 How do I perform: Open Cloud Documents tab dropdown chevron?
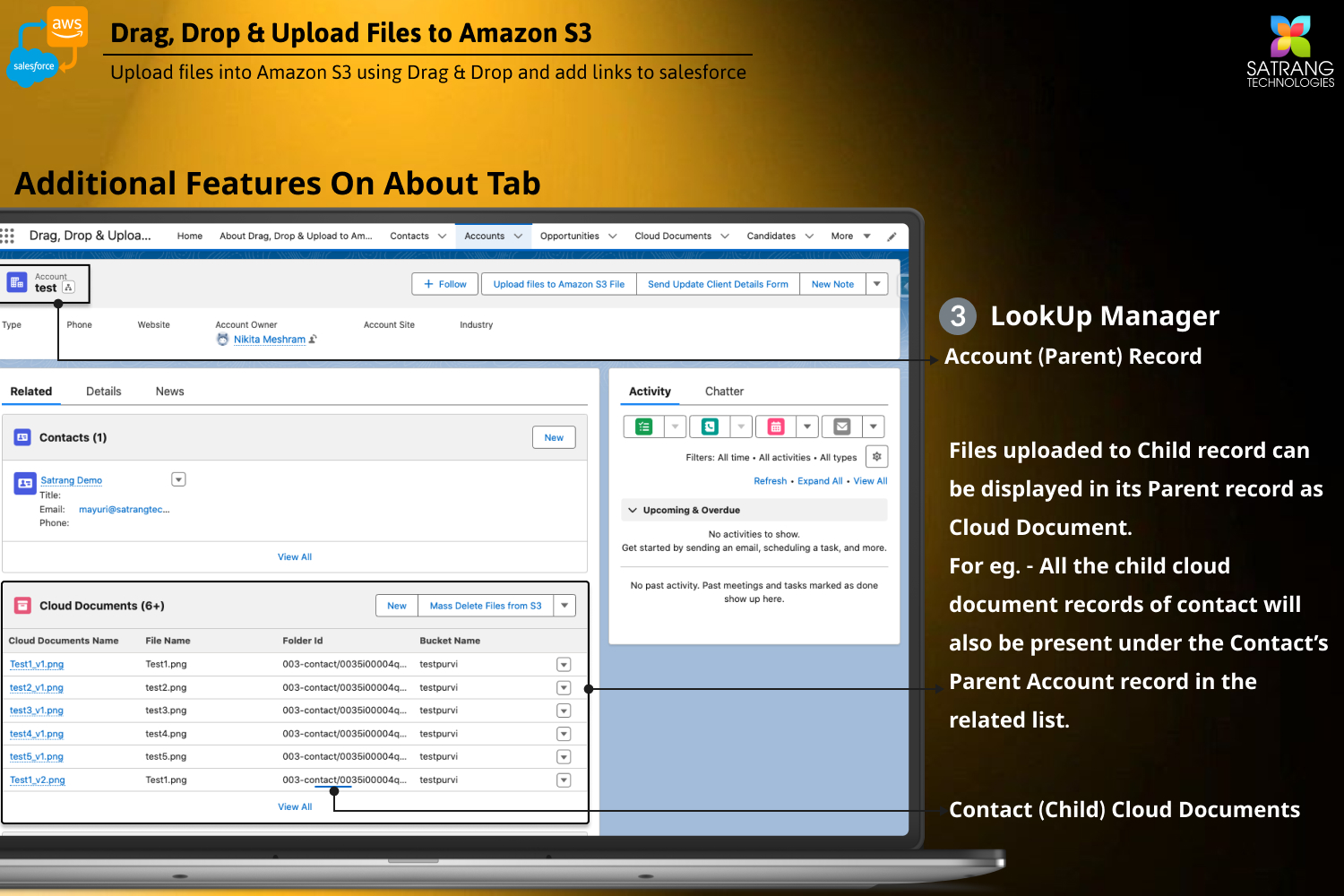tap(725, 237)
